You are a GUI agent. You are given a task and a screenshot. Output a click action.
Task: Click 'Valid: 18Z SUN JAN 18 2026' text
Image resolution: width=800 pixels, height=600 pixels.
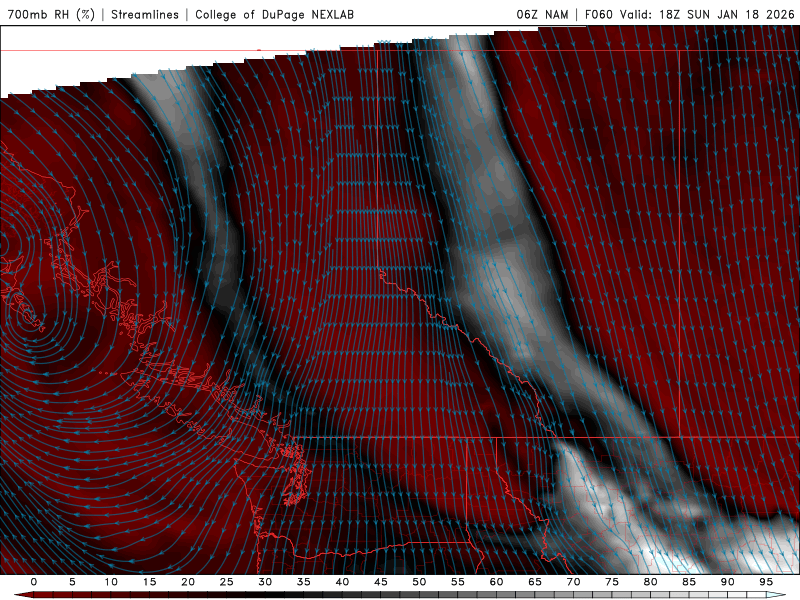pos(707,14)
